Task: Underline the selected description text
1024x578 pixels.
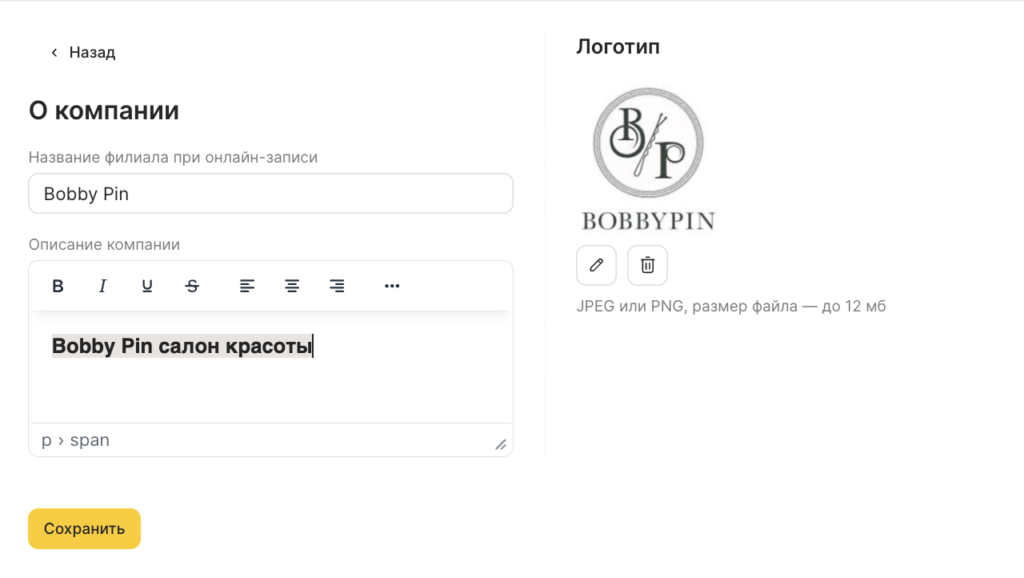Action: (x=147, y=286)
